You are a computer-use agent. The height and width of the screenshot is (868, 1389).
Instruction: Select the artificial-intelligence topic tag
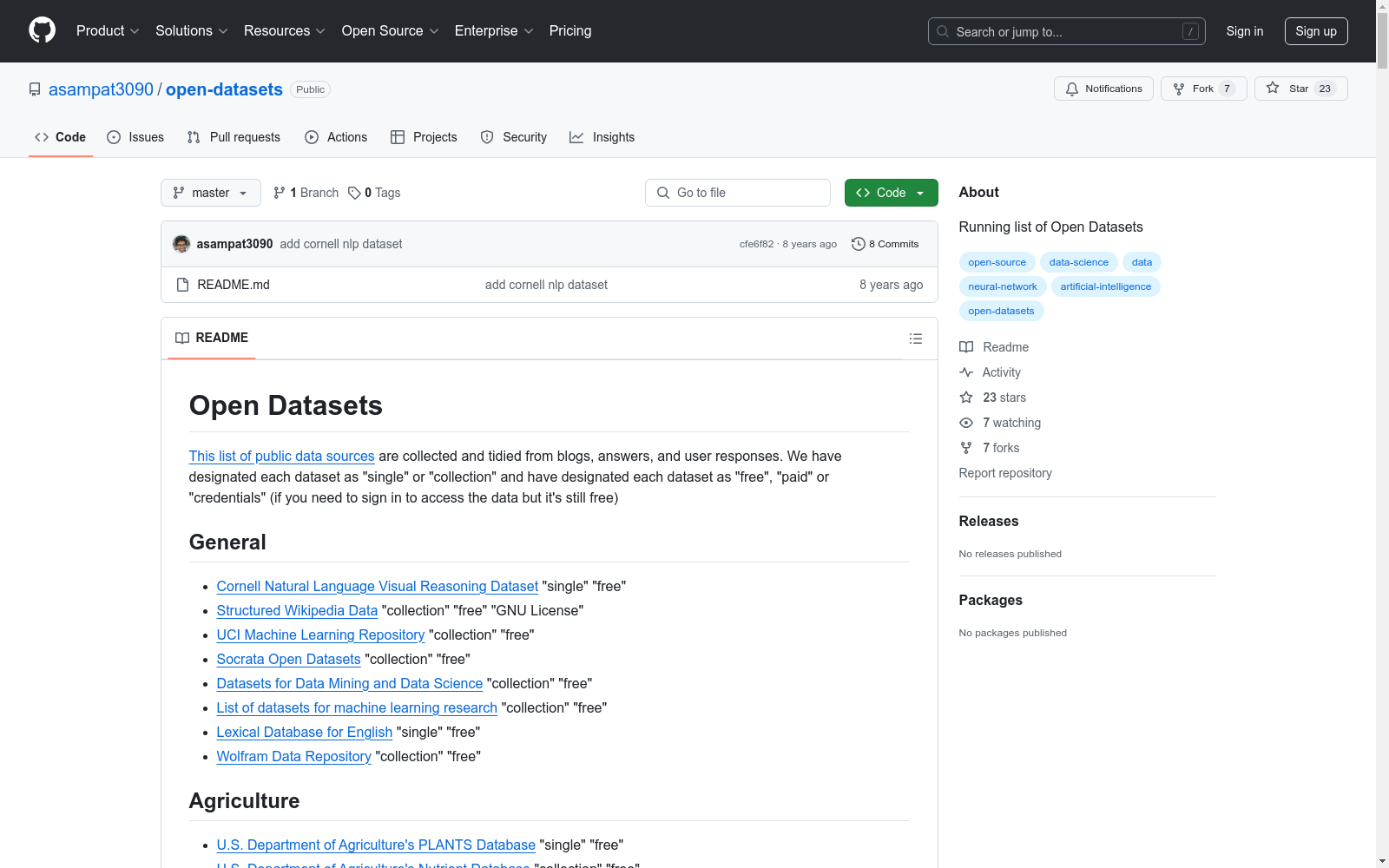(1106, 286)
